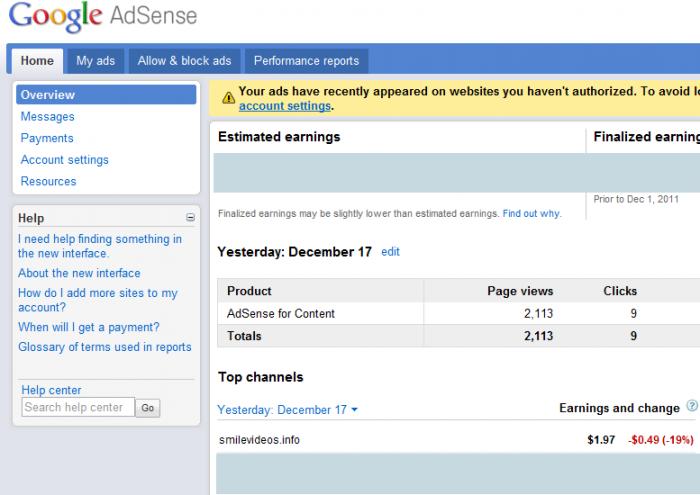Collapse the Help panel minus icon

tap(190, 217)
